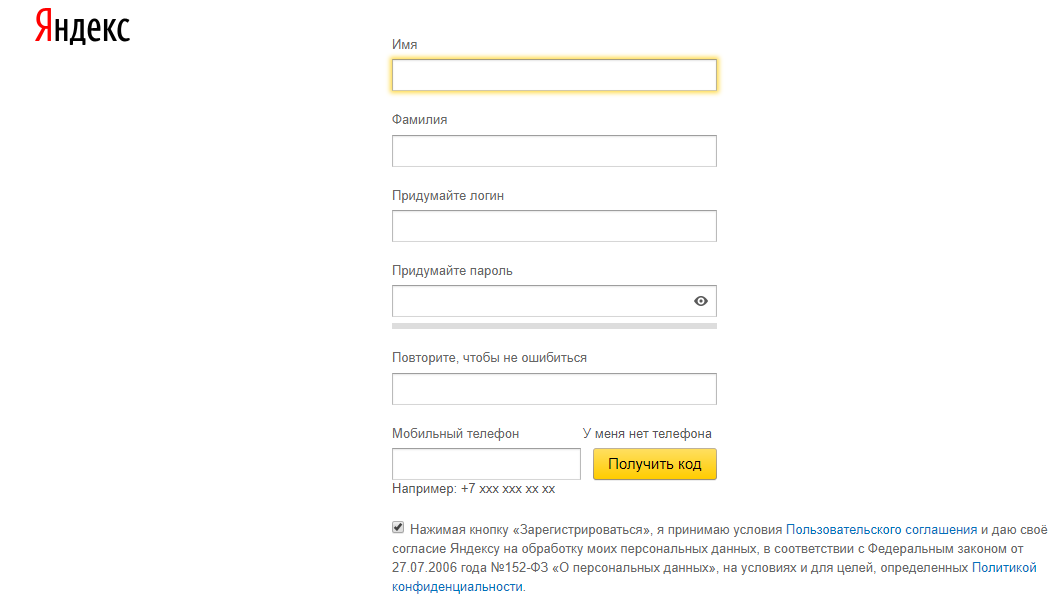1057x601 pixels.
Task: Select the Придумайте логин input box
Action: 554,226
